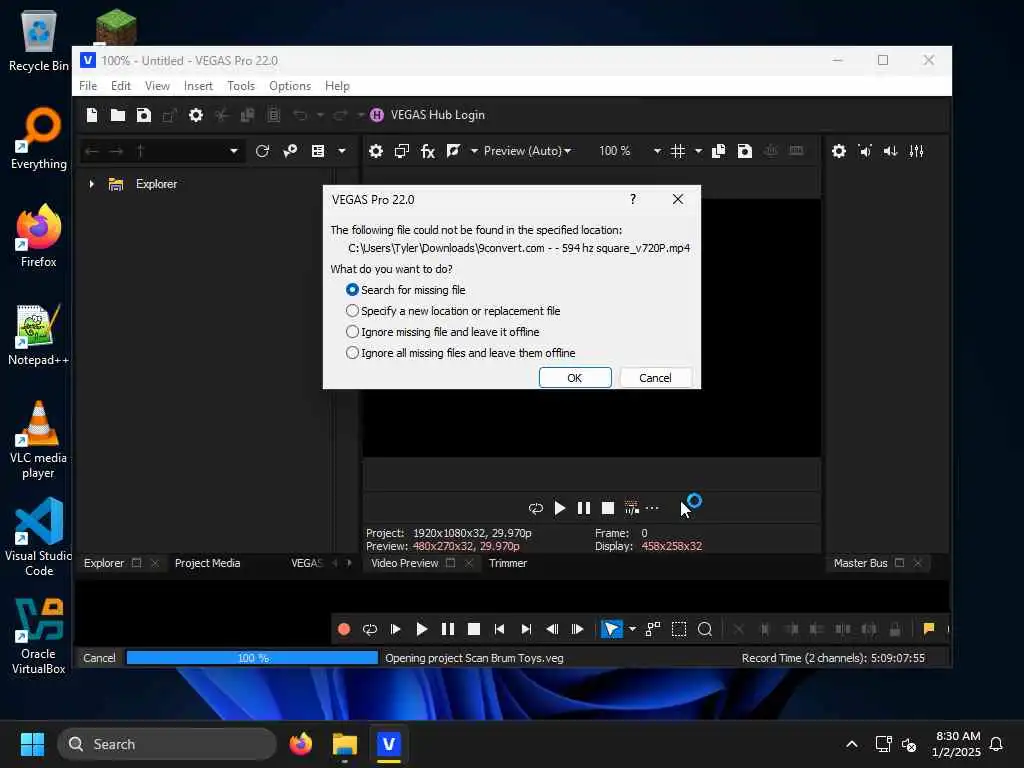Select the Envelope Edit tool
Viewport: 1024px width, 768px height.
653,629
